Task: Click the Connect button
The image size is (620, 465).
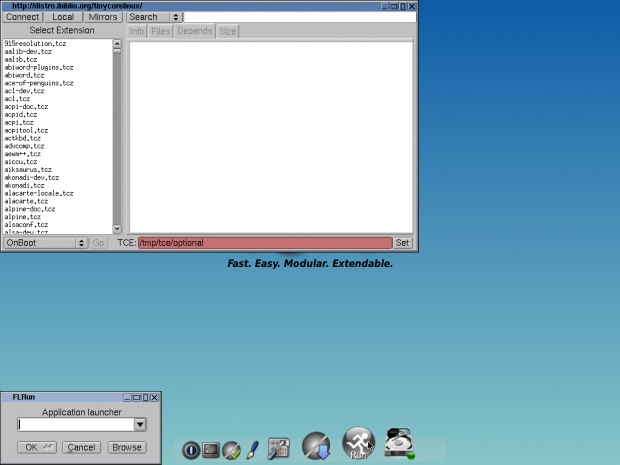Action: point(23,17)
